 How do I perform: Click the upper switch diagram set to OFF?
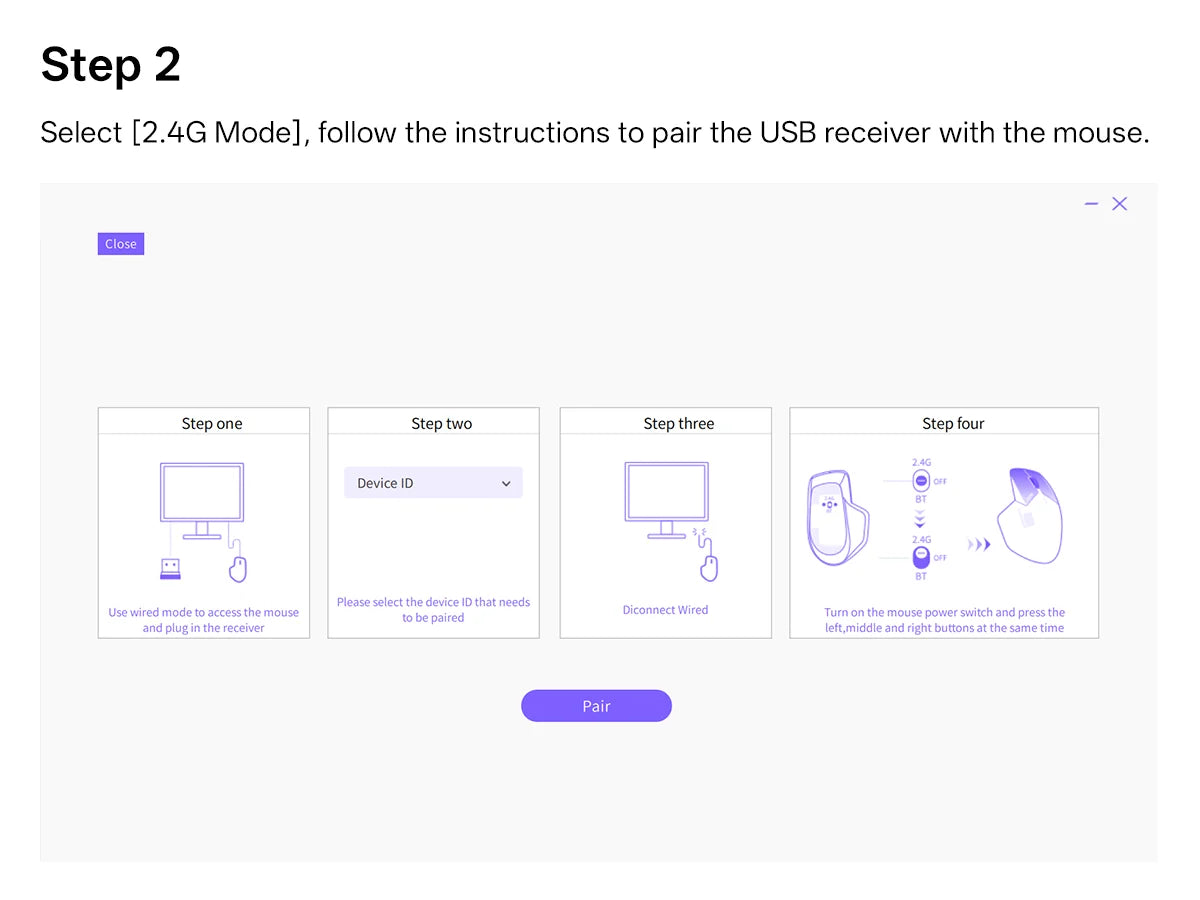tap(921, 481)
